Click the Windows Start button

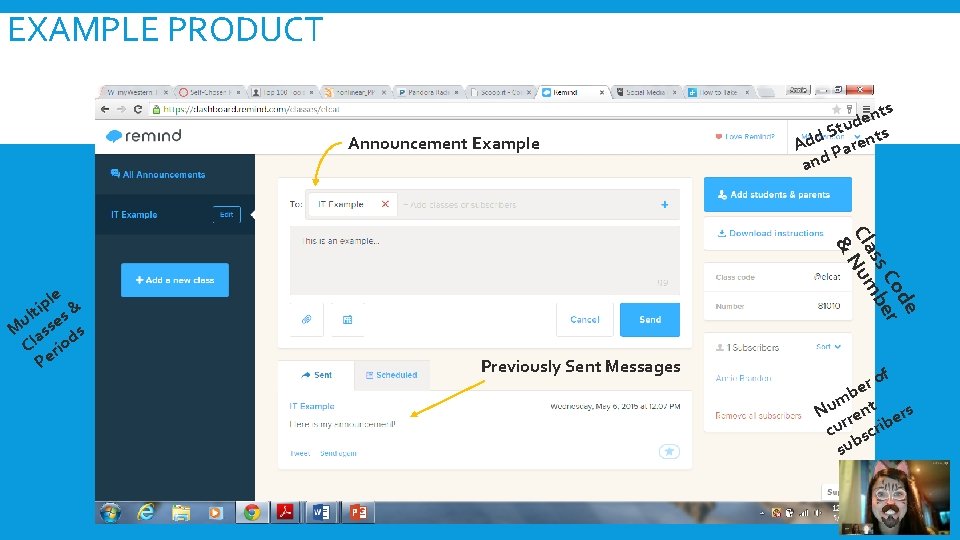tap(110, 512)
